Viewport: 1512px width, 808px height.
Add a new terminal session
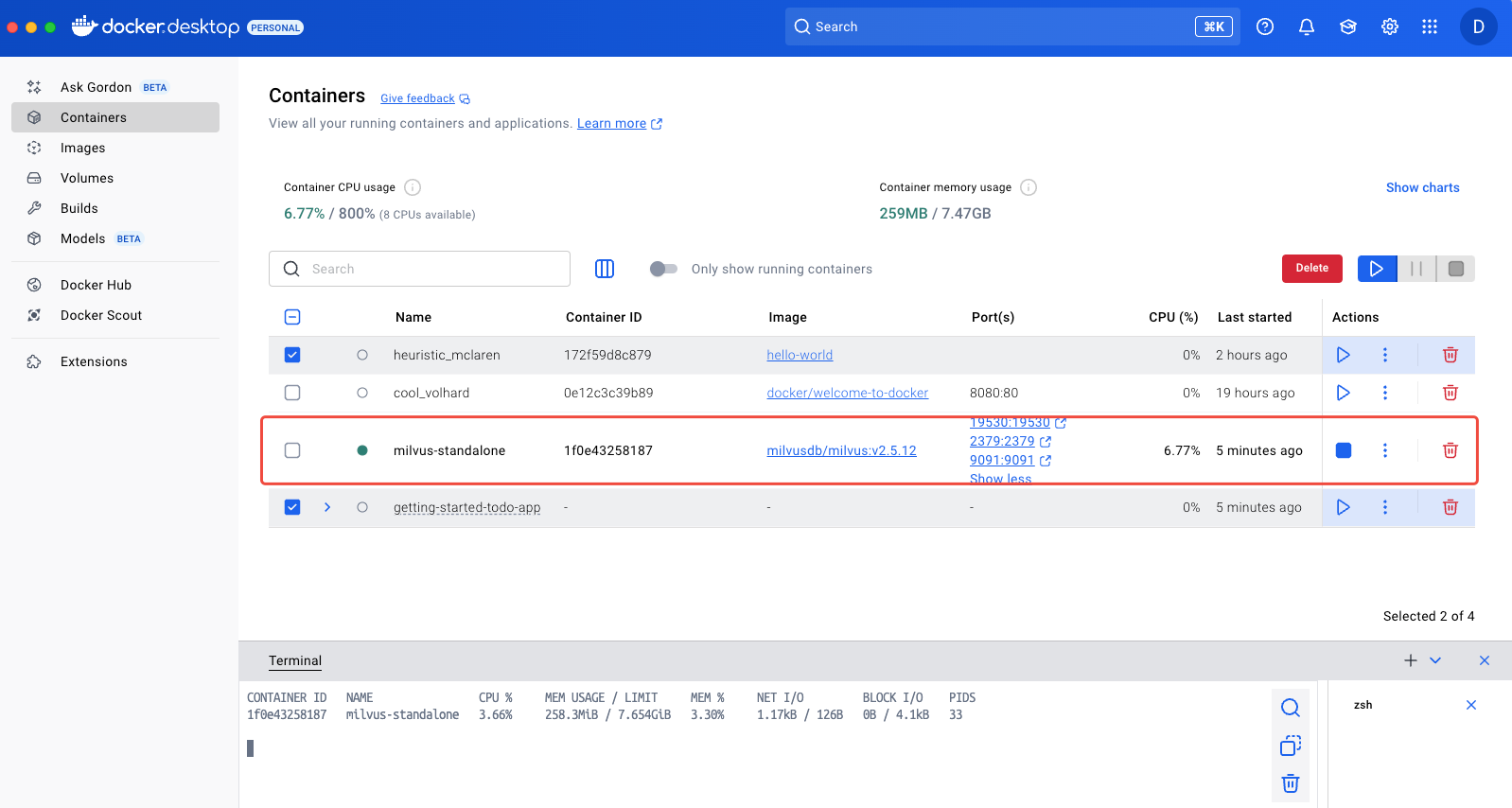1410,660
